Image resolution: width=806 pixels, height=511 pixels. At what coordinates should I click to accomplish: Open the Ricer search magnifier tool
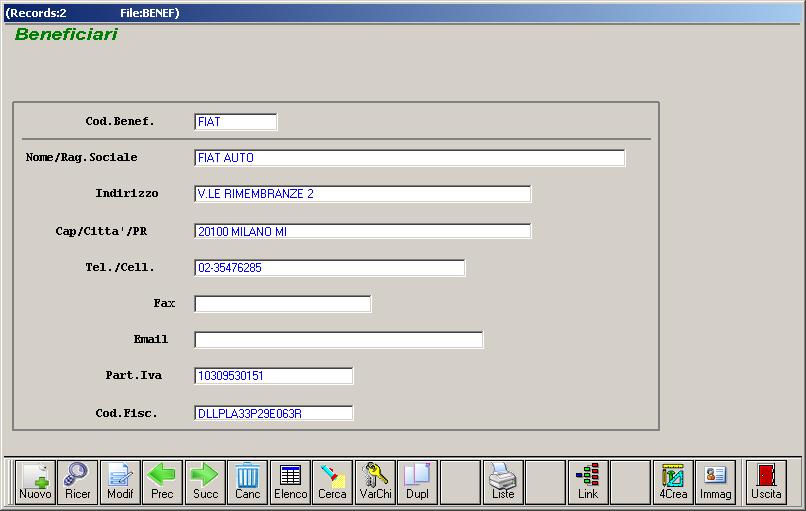78,482
